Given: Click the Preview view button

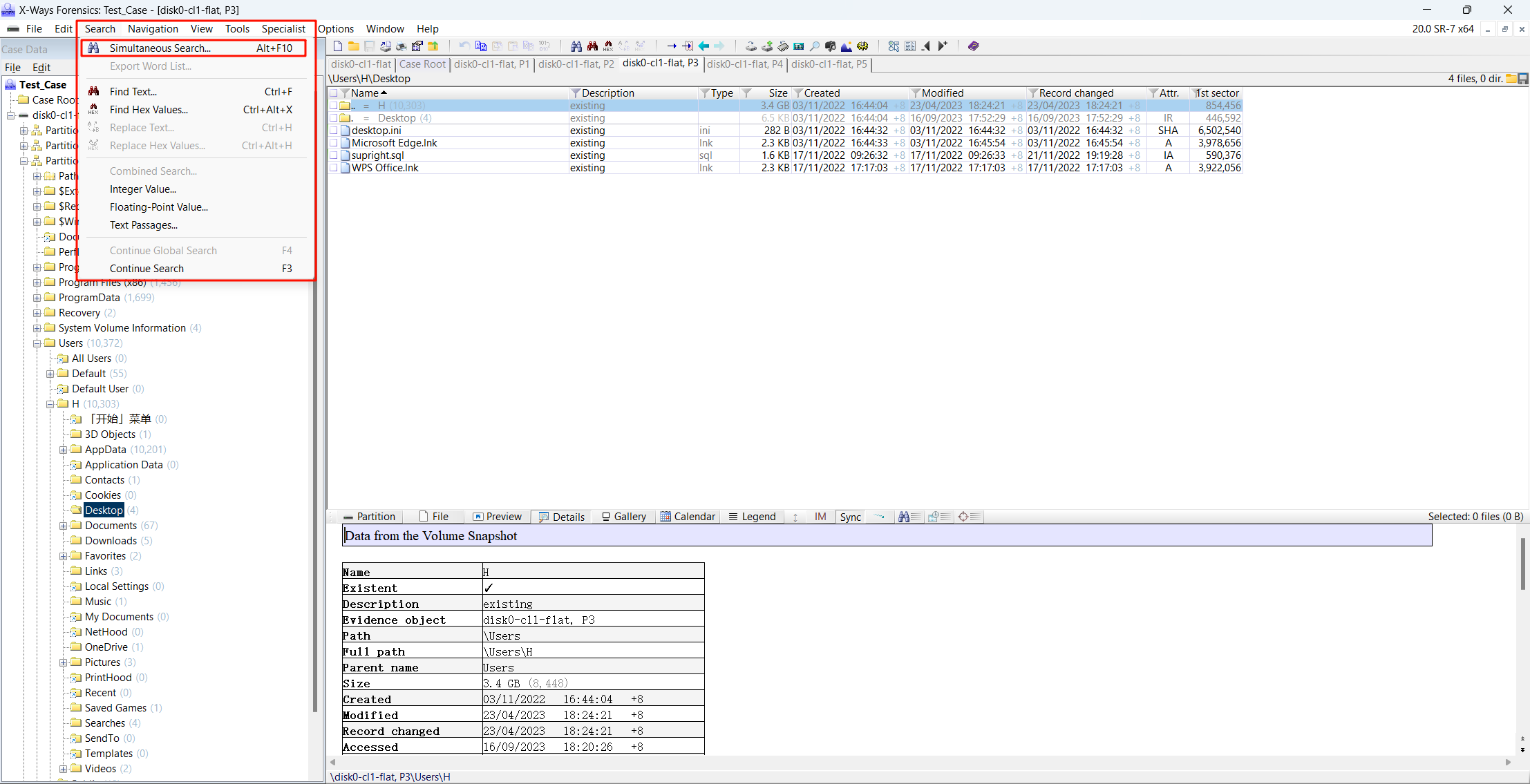Looking at the screenshot, I should tap(498, 517).
